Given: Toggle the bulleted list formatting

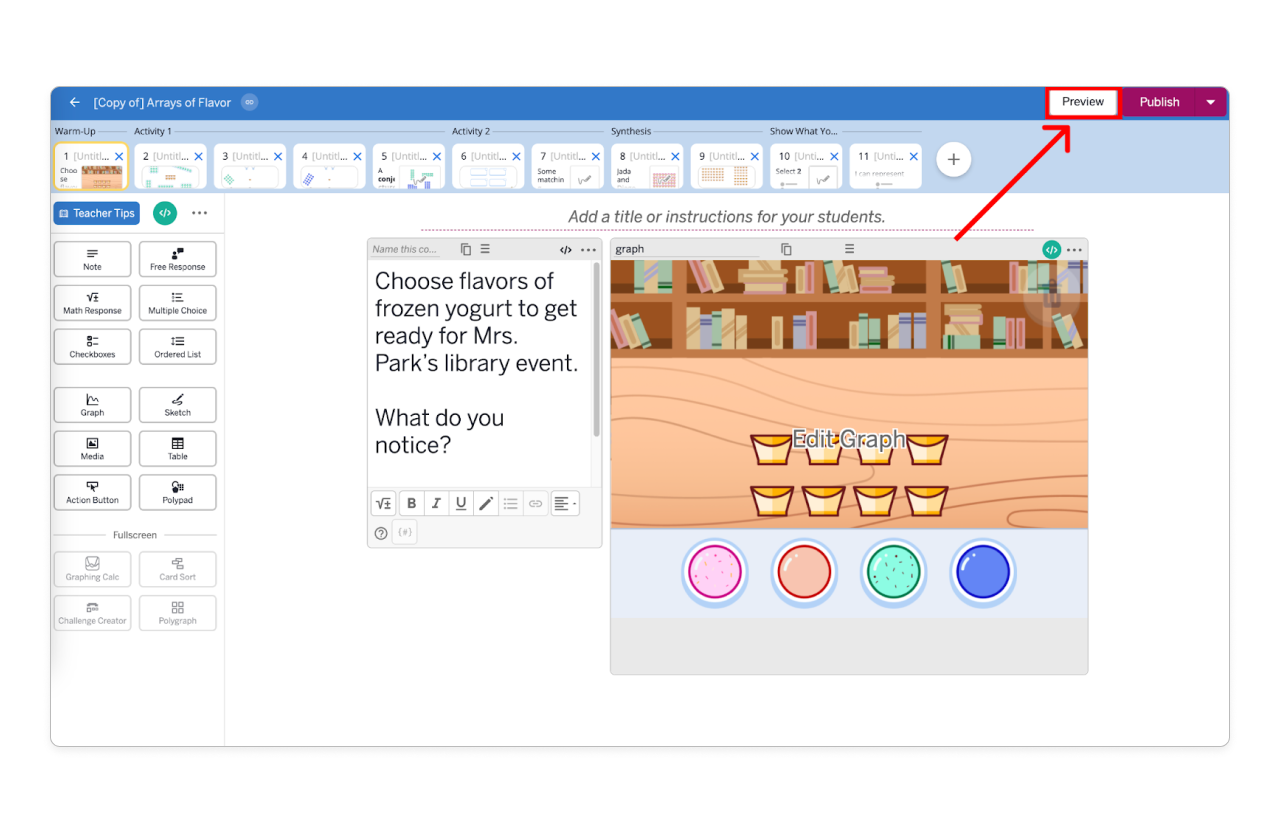Looking at the screenshot, I should click(511, 503).
